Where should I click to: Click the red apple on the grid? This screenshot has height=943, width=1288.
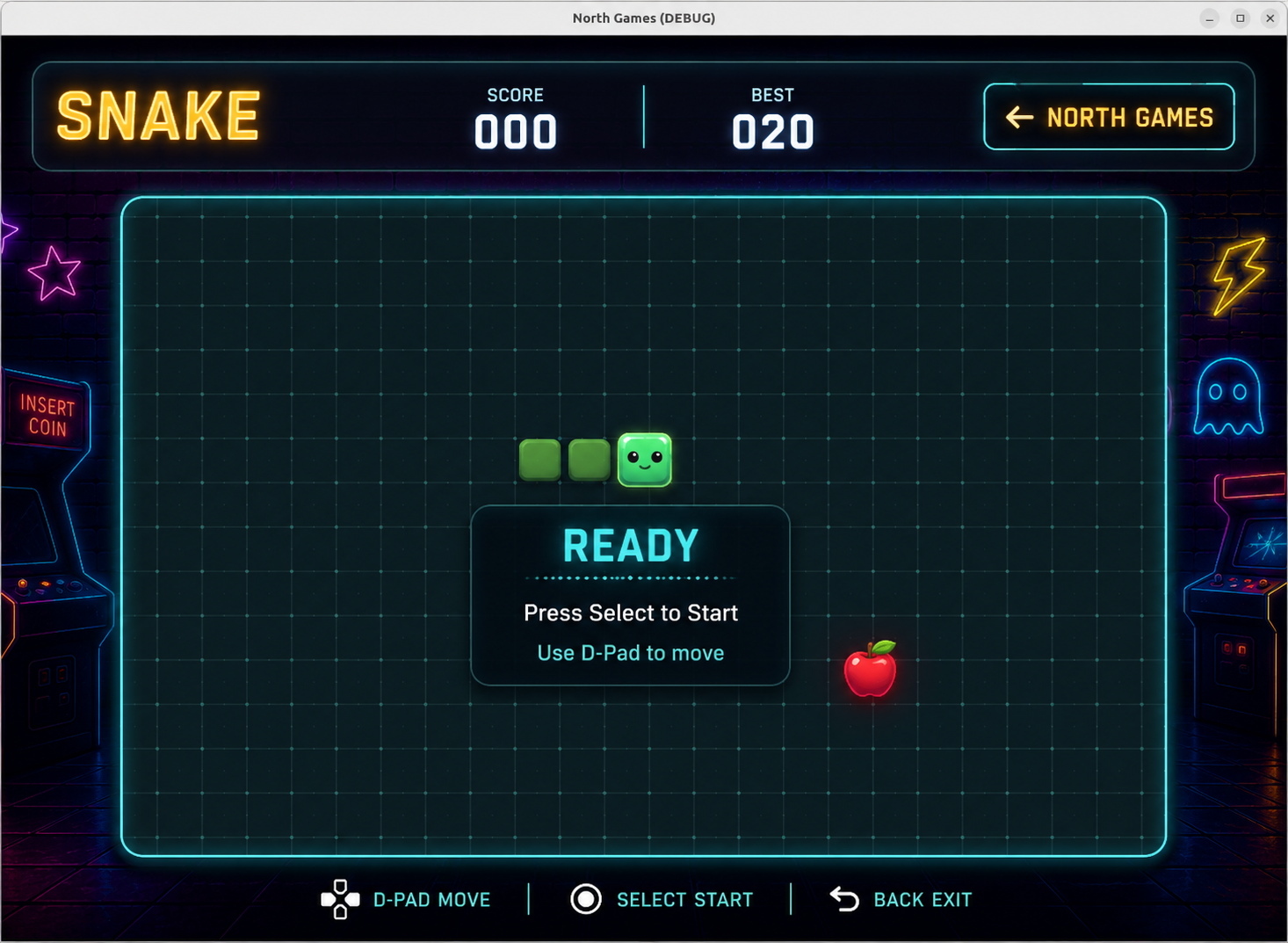click(871, 669)
